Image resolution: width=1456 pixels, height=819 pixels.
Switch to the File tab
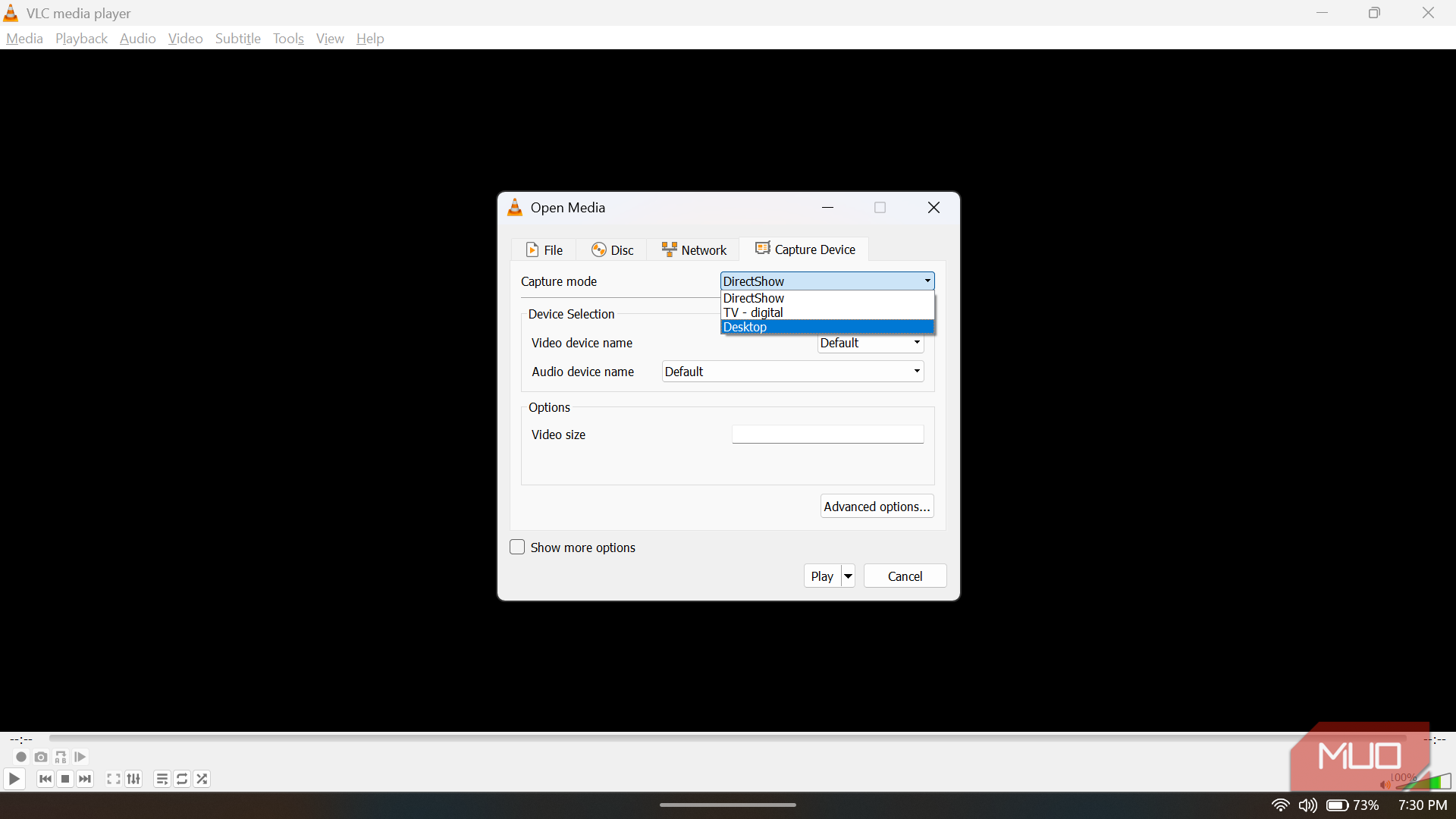(x=544, y=249)
